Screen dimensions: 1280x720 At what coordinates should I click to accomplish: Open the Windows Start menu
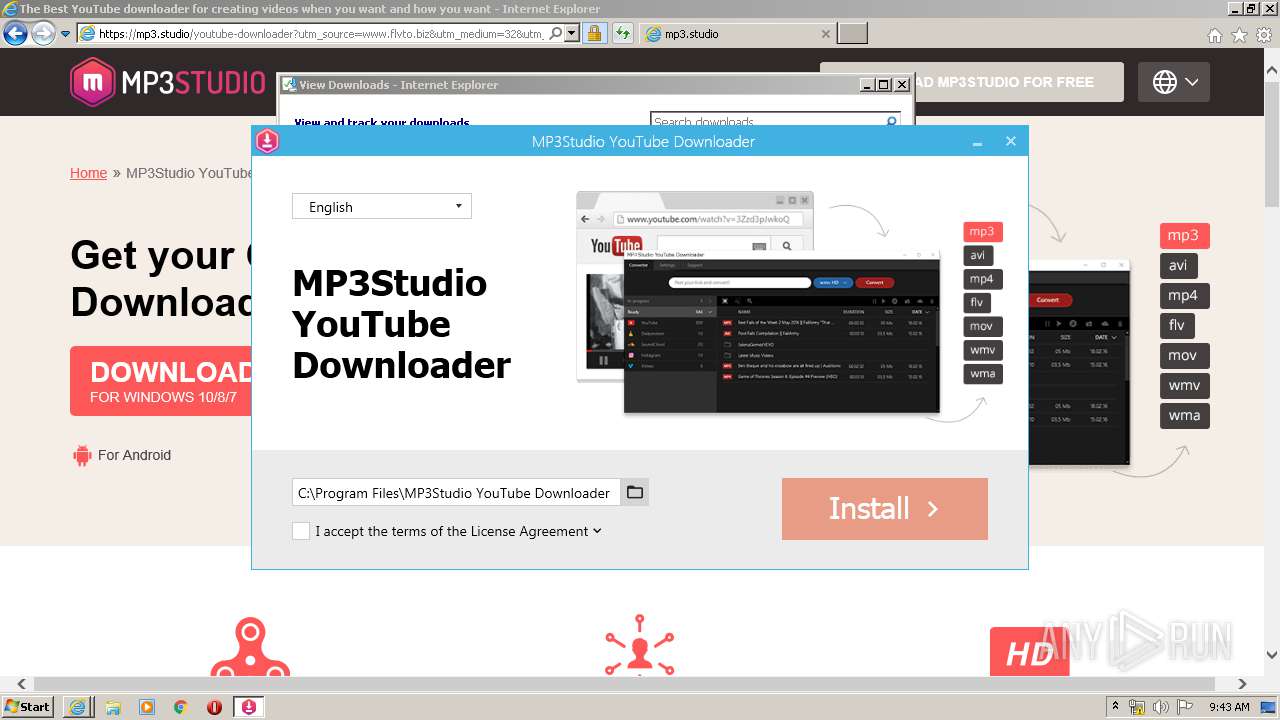point(27,706)
